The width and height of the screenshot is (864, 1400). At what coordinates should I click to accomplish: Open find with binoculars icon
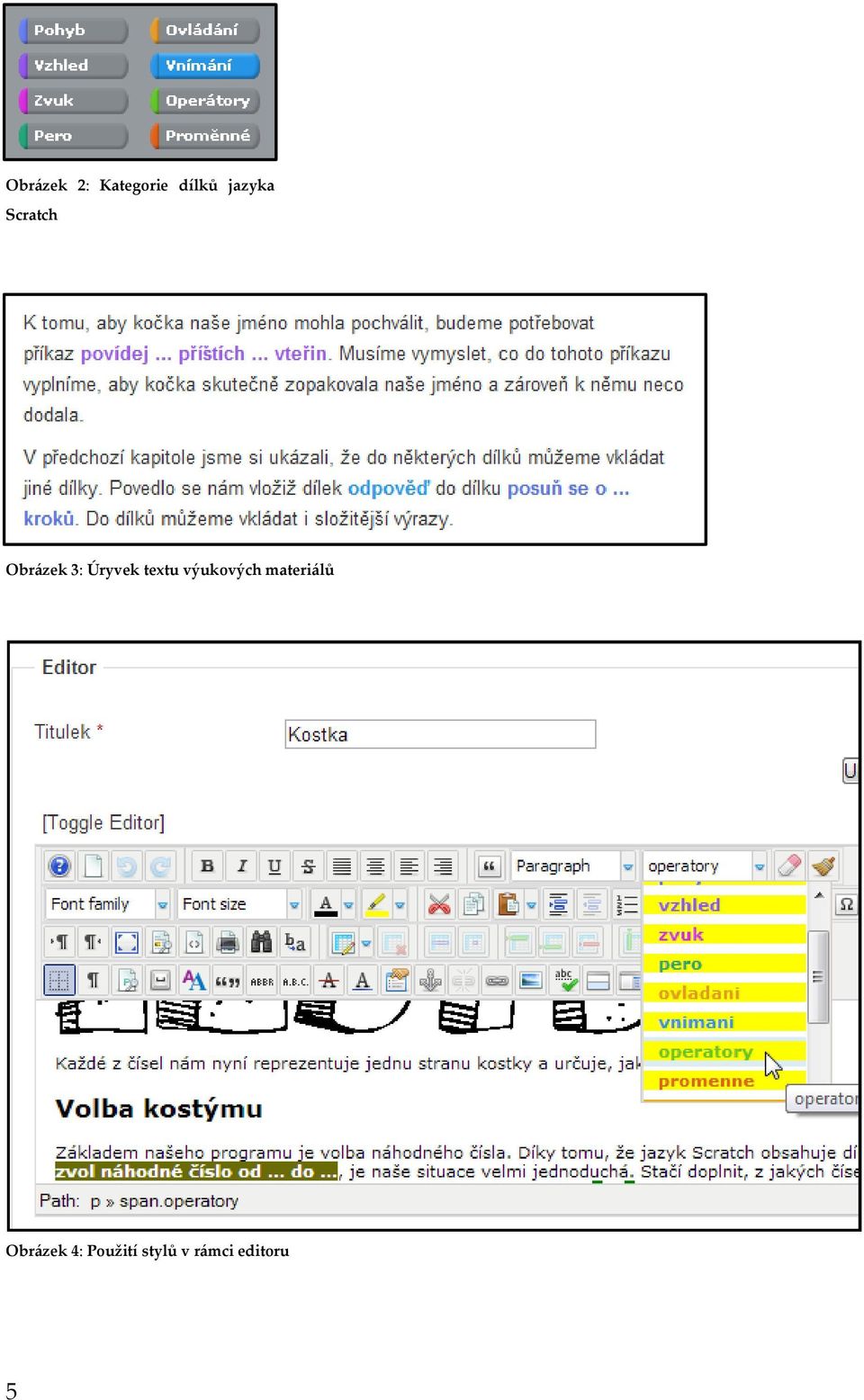point(261,942)
